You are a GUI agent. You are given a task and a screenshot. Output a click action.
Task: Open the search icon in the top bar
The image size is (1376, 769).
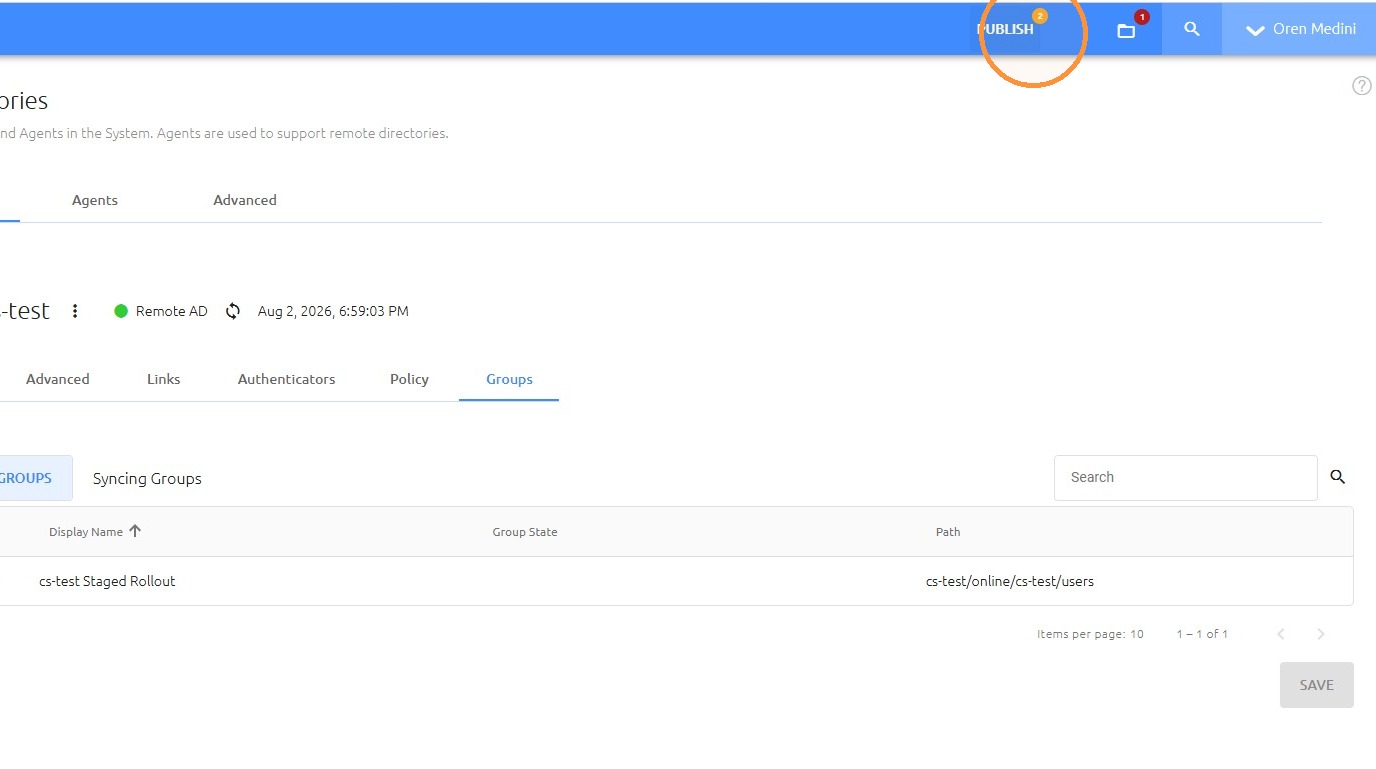1191,29
